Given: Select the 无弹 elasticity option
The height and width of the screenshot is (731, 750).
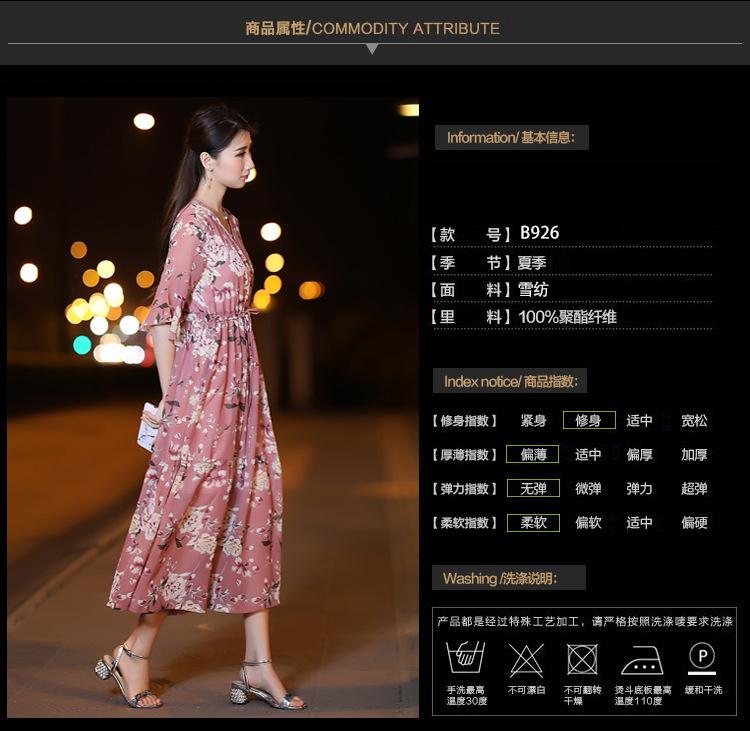Looking at the screenshot, I should click(532, 489).
